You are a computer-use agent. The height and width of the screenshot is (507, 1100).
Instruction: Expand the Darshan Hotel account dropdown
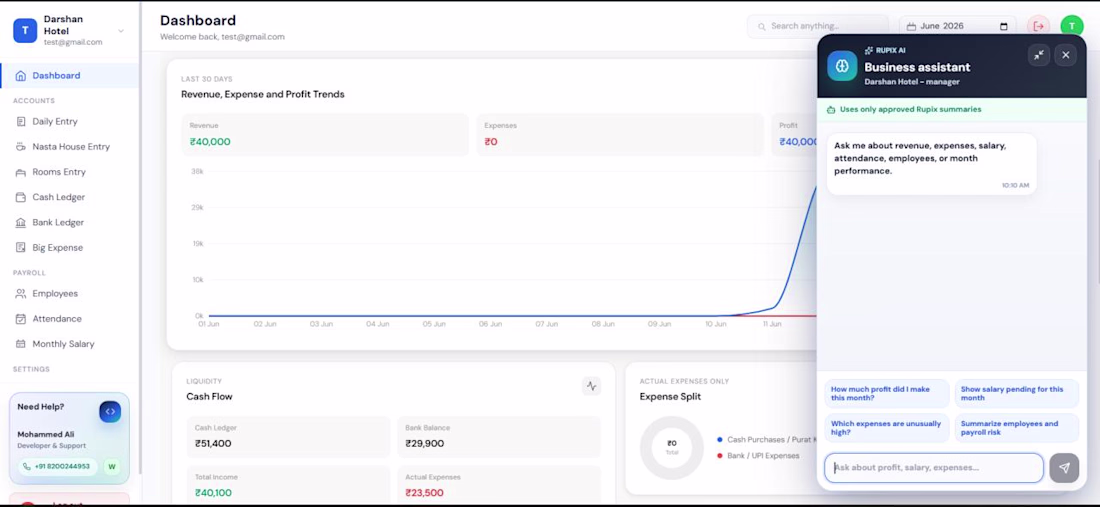click(x=121, y=31)
